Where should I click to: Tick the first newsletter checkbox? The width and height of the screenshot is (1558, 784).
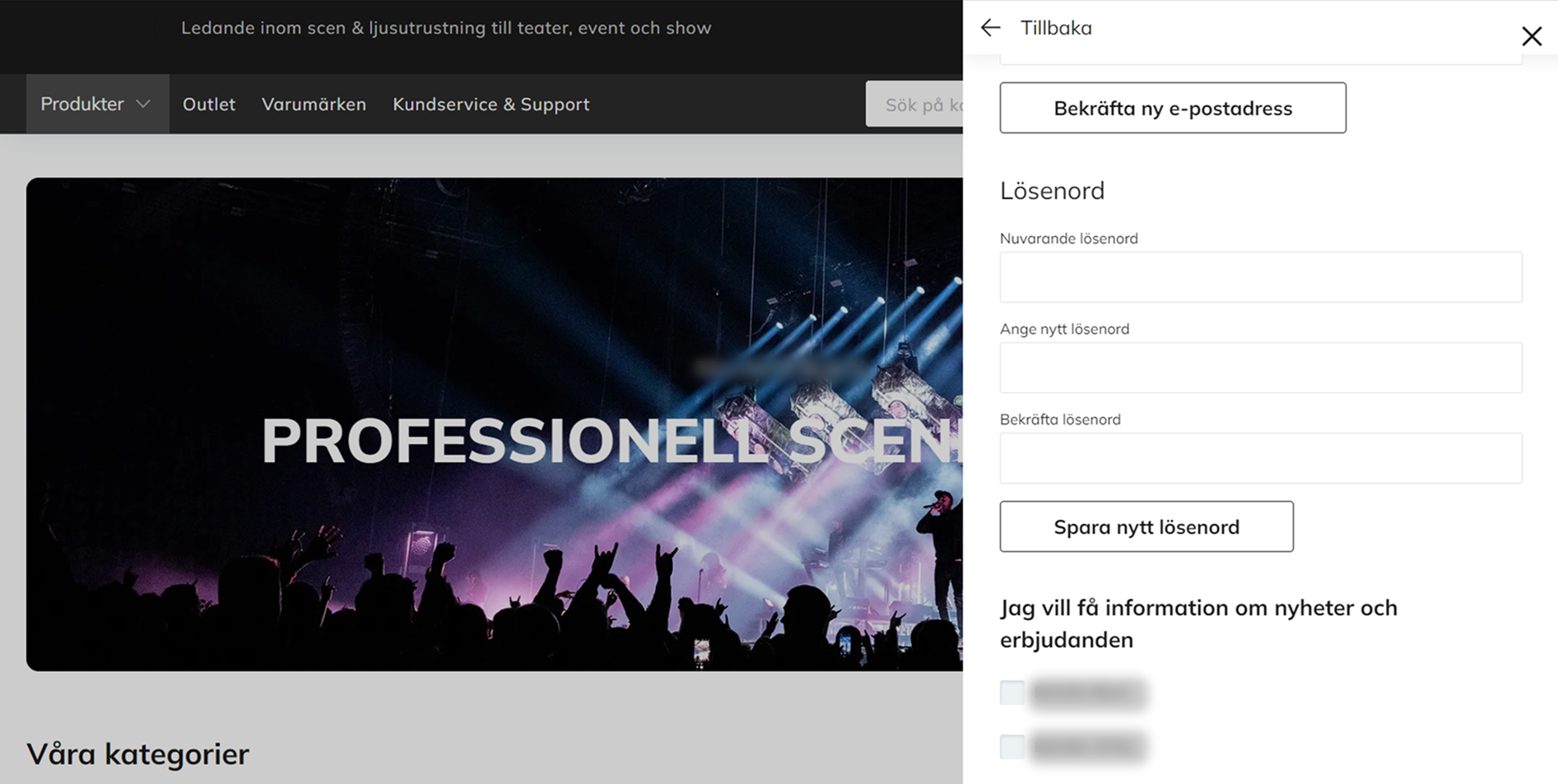click(1012, 693)
